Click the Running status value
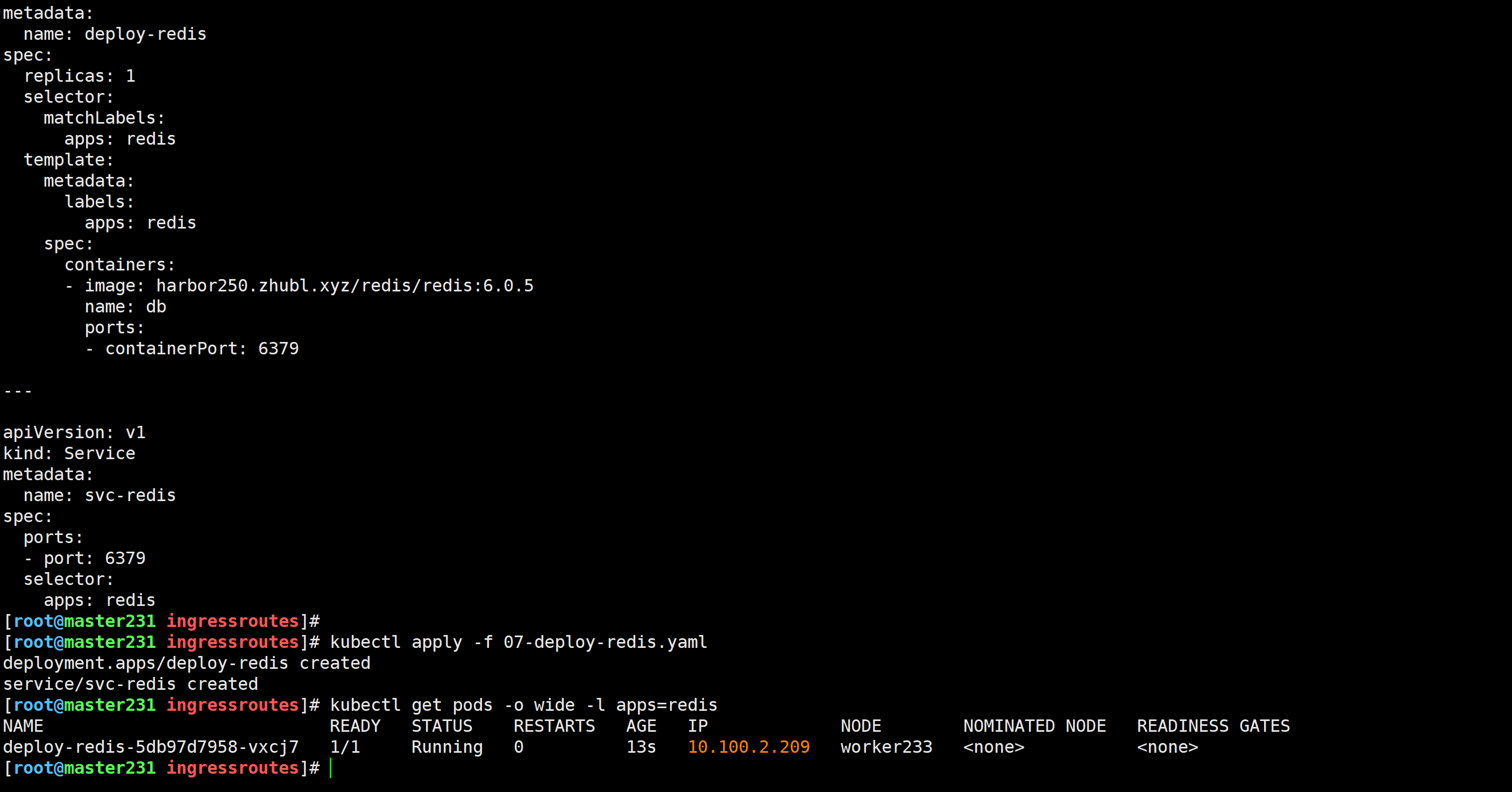Viewport: 1512px width, 792px height. pyautogui.click(x=446, y=747)
